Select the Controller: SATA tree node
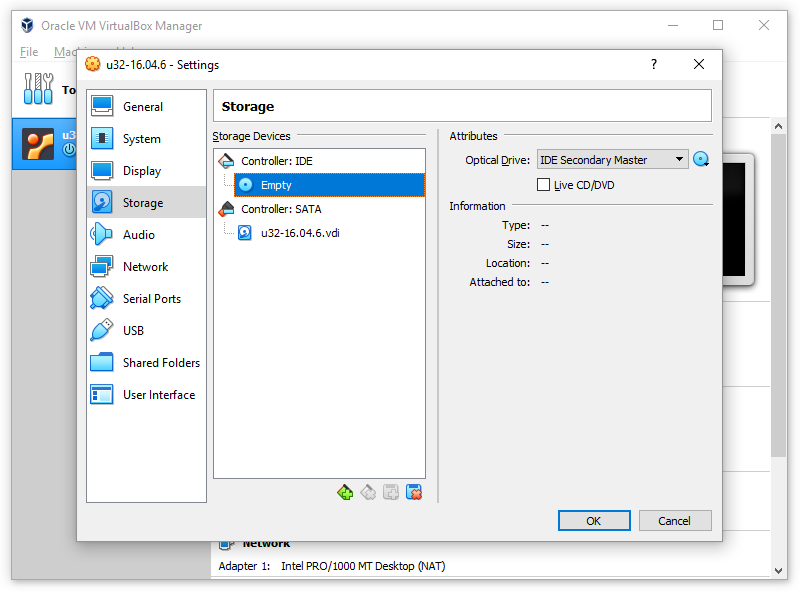This screenshot has height=600, width=800. (x=281, y=209)
